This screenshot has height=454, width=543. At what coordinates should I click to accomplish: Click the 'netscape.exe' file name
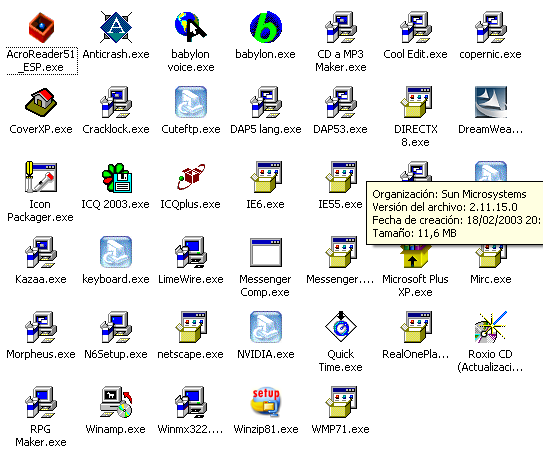[x=190, y=354]
